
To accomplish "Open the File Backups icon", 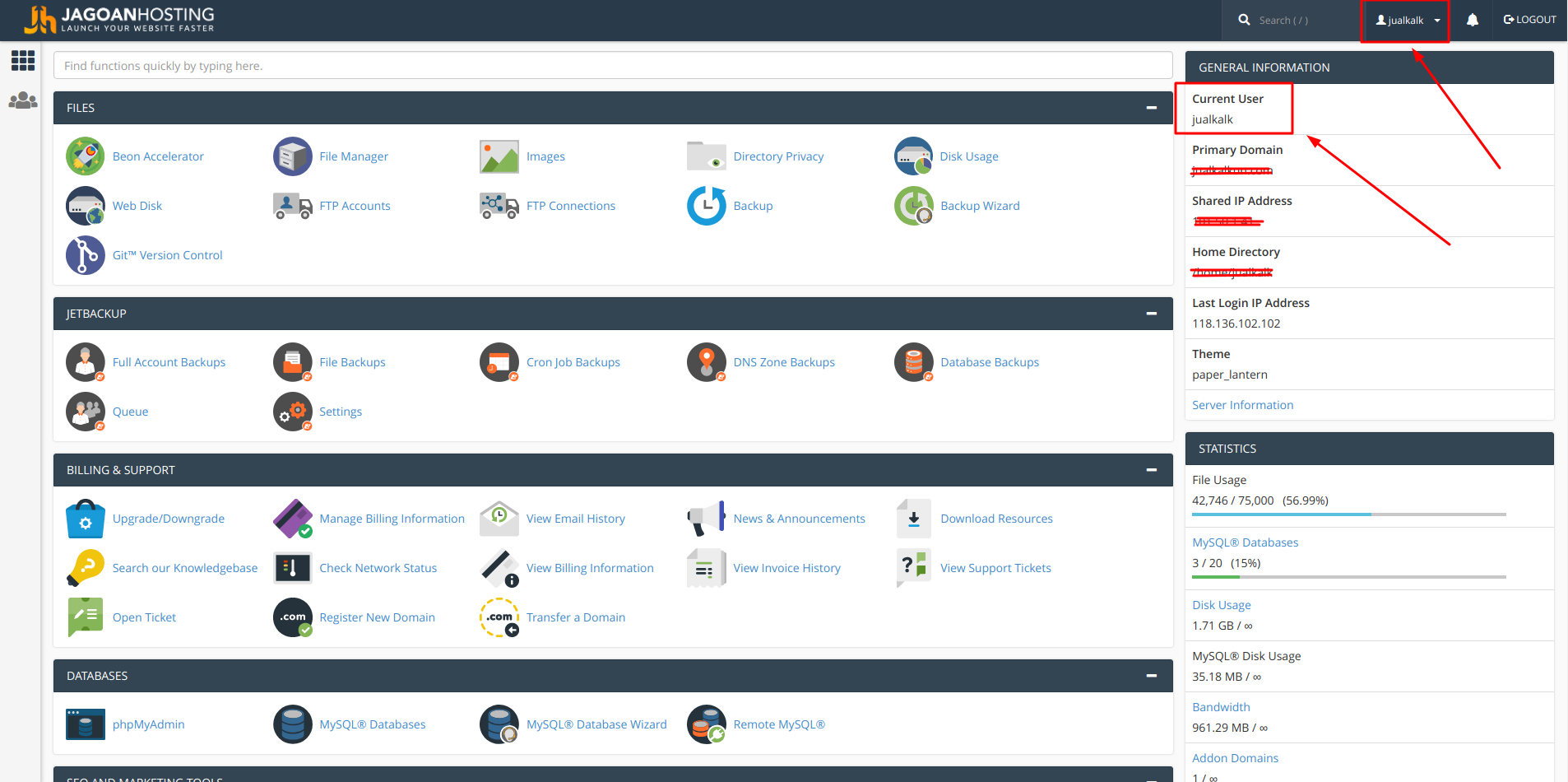I will (293, 362).
